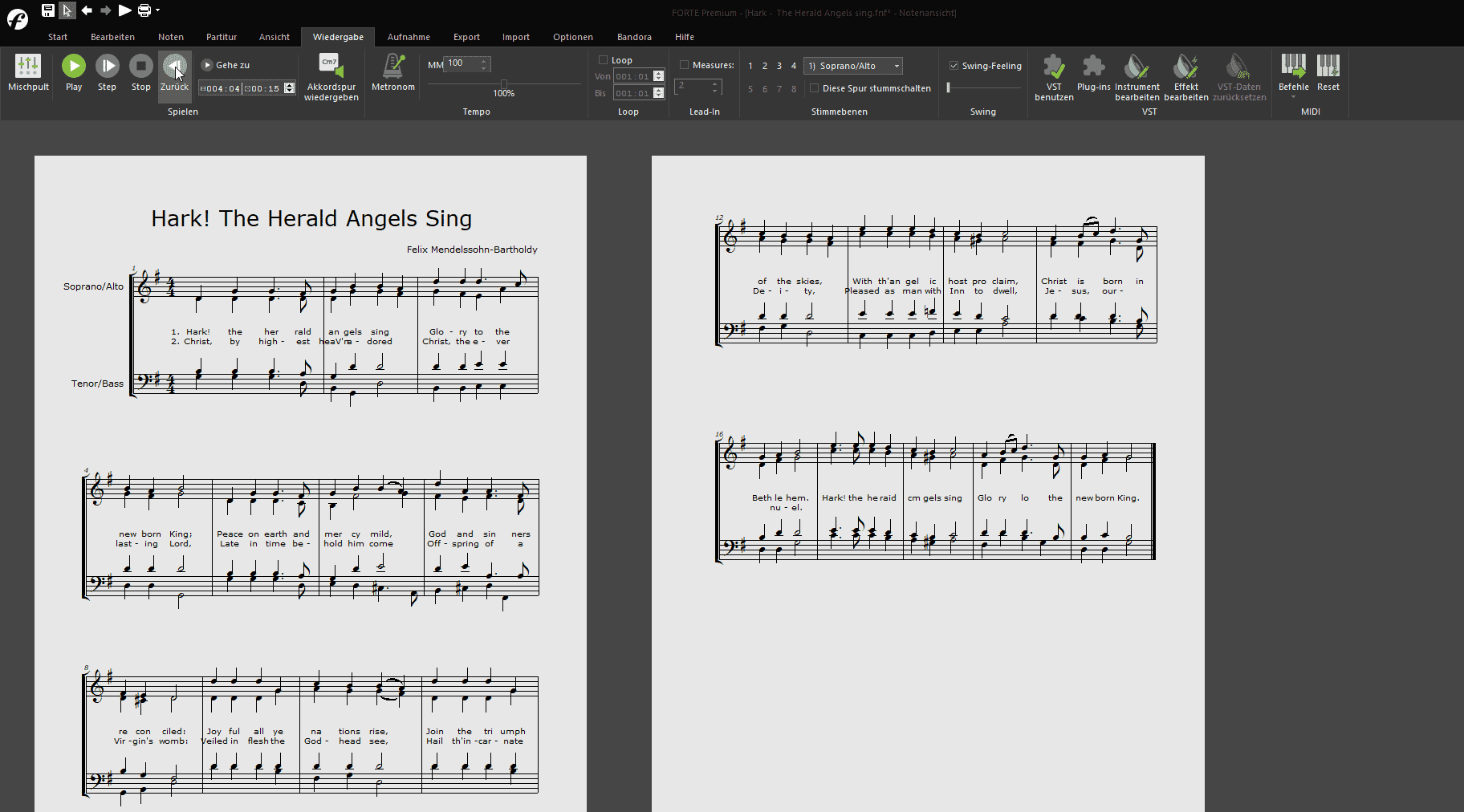Select voice level 1
Screen dimensions: 1464x812
(750, 66)
